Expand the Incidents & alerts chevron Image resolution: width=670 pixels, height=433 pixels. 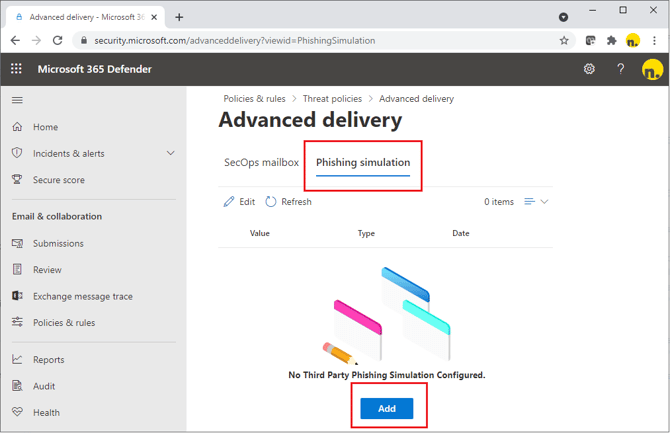click(170, 153)
